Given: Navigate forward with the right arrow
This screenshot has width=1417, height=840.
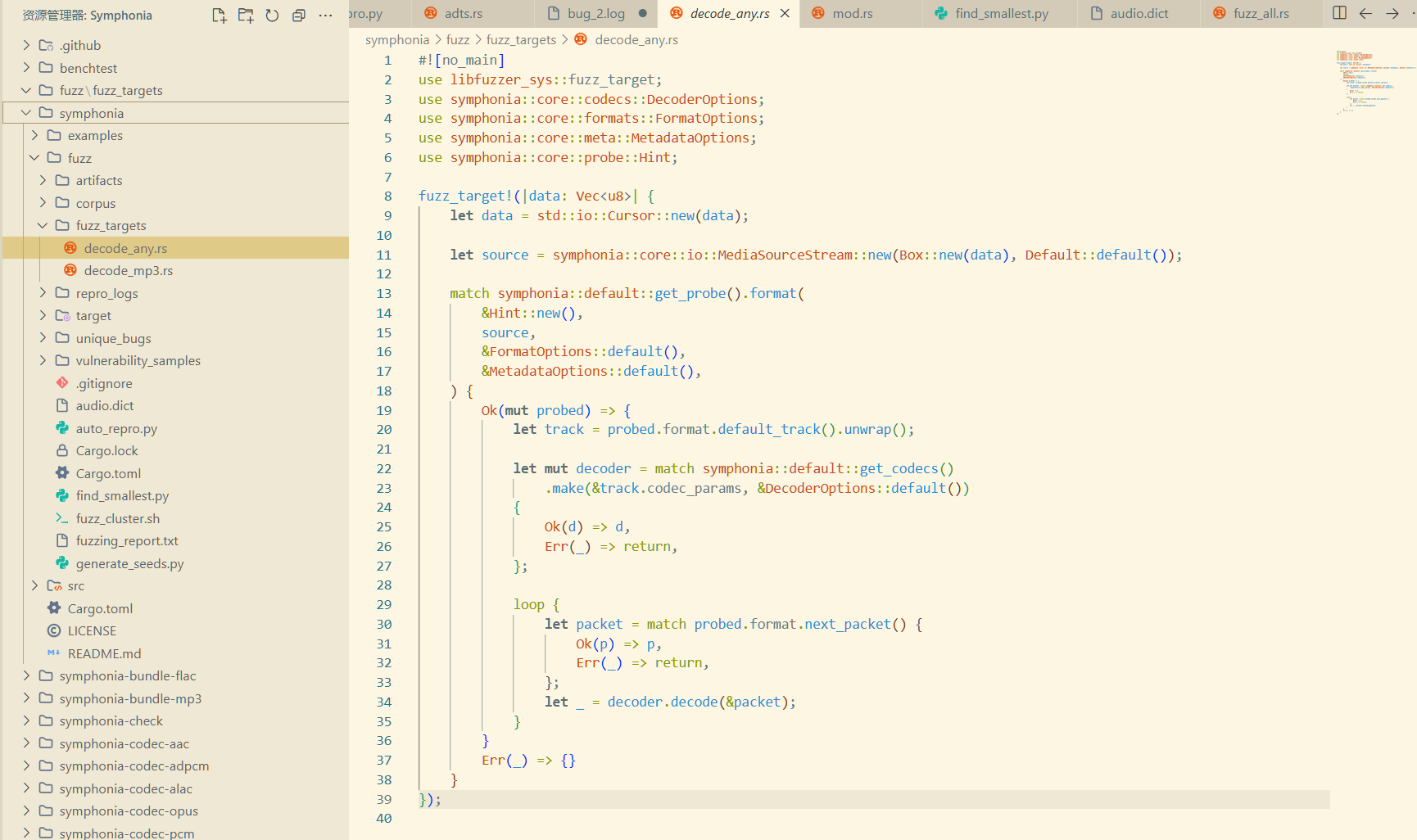Looking at the screenshot, I should click(1392, 13).
